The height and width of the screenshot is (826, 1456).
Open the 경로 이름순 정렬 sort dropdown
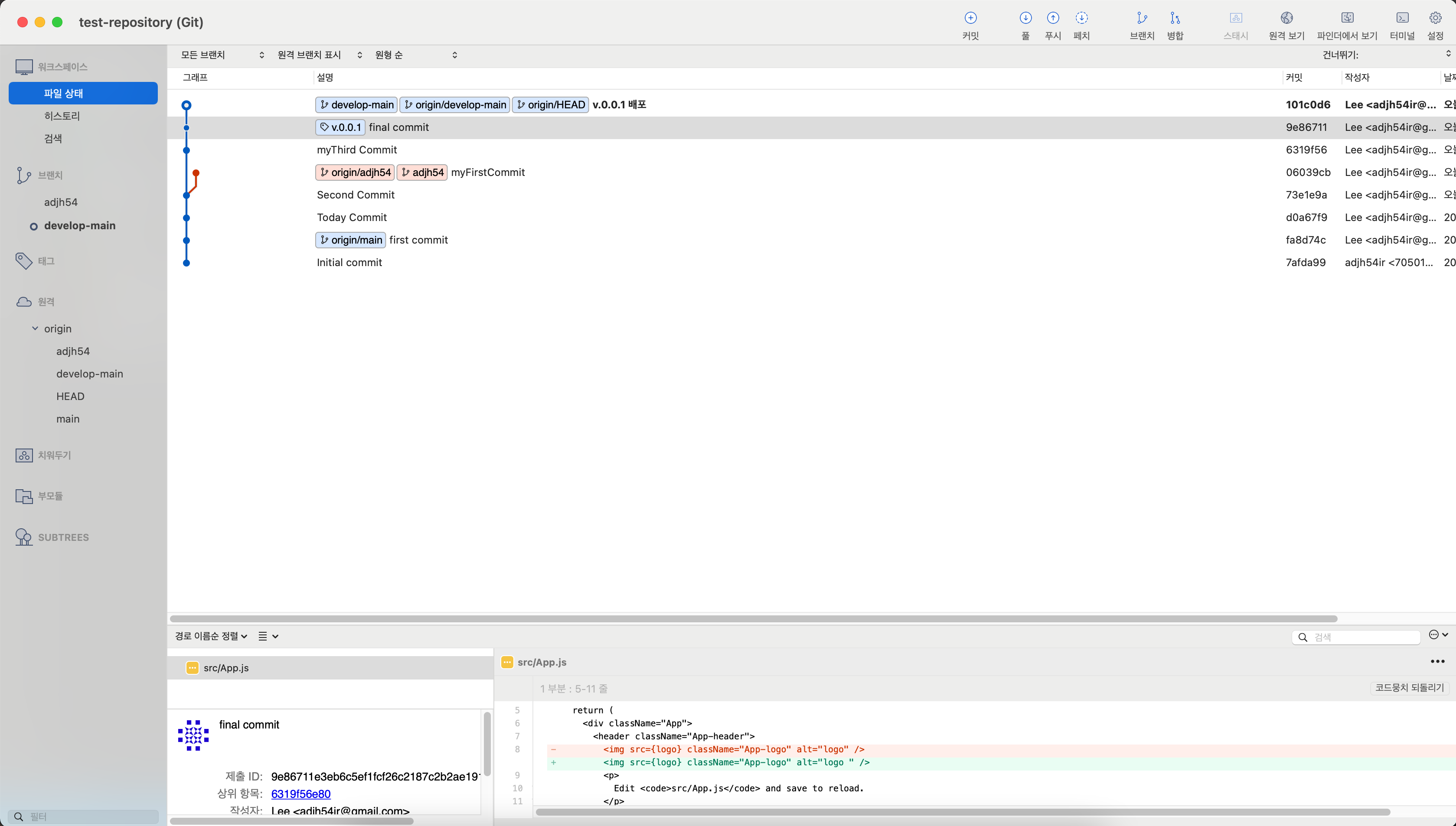[211, 636]
